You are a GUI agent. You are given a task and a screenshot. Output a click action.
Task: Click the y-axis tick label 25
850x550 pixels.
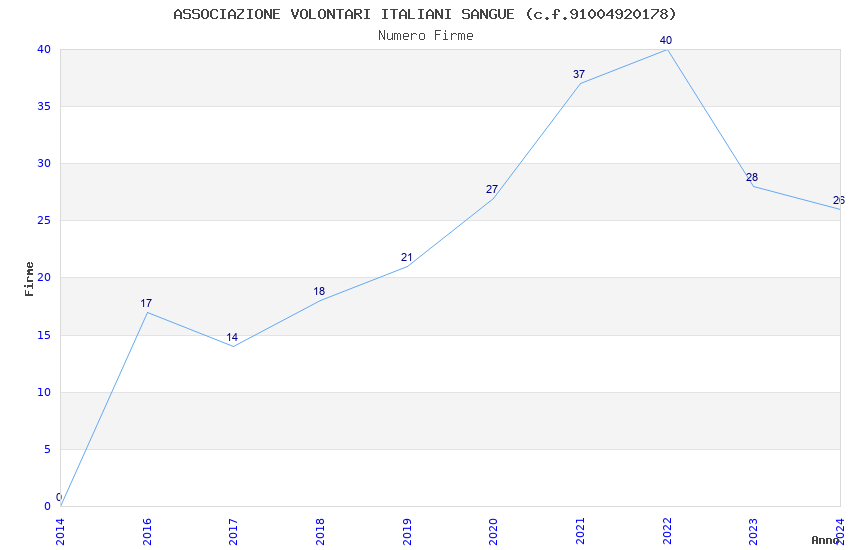[44, 220]
